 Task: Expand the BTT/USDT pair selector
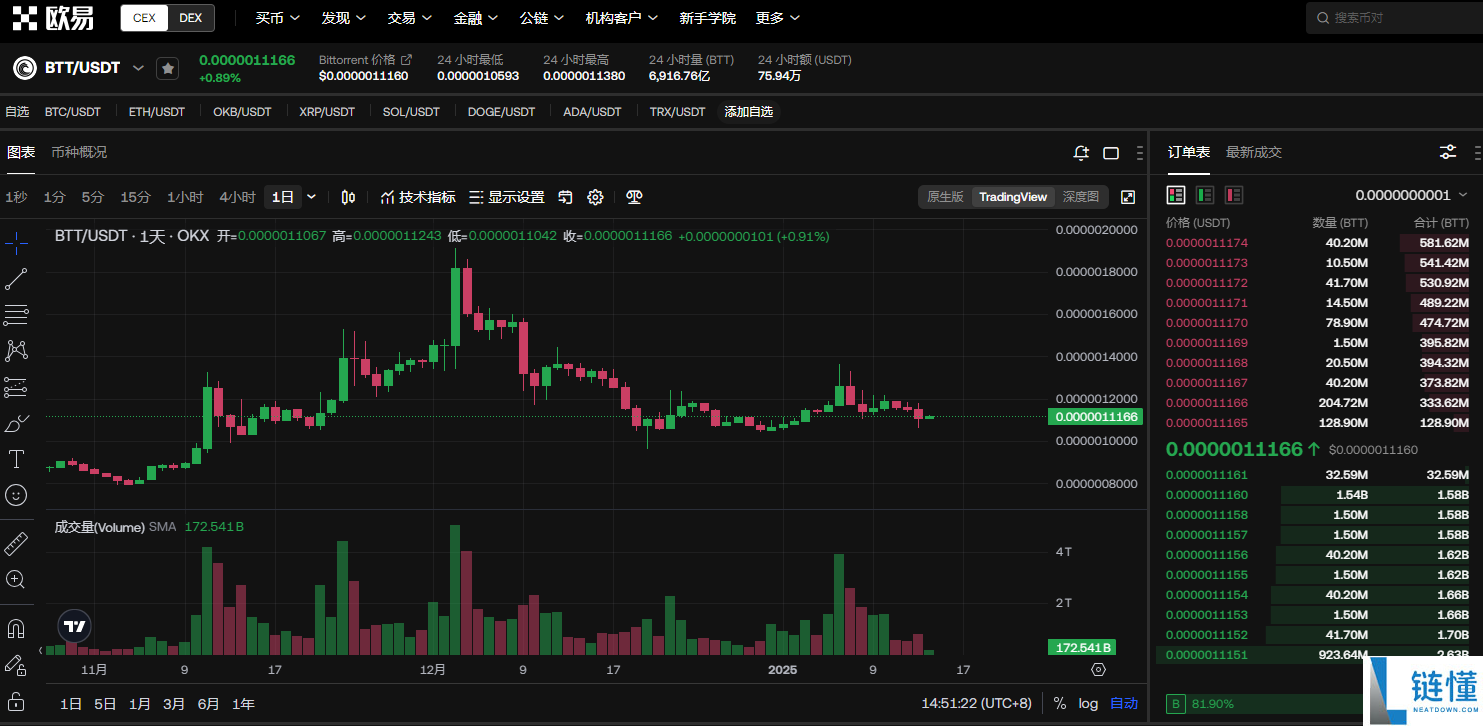[x=138, y=68]
